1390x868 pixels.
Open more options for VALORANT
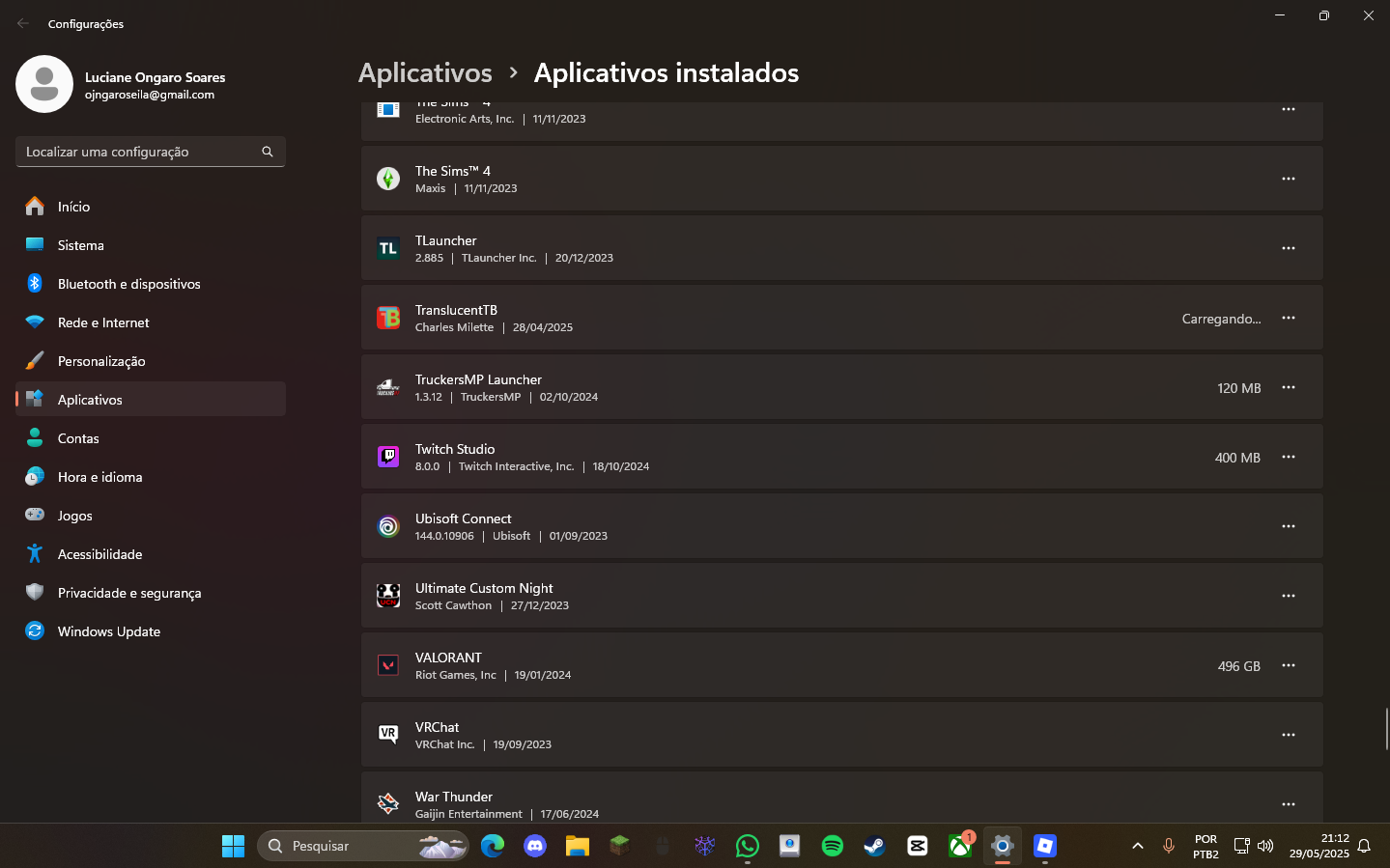(1288, 665)
